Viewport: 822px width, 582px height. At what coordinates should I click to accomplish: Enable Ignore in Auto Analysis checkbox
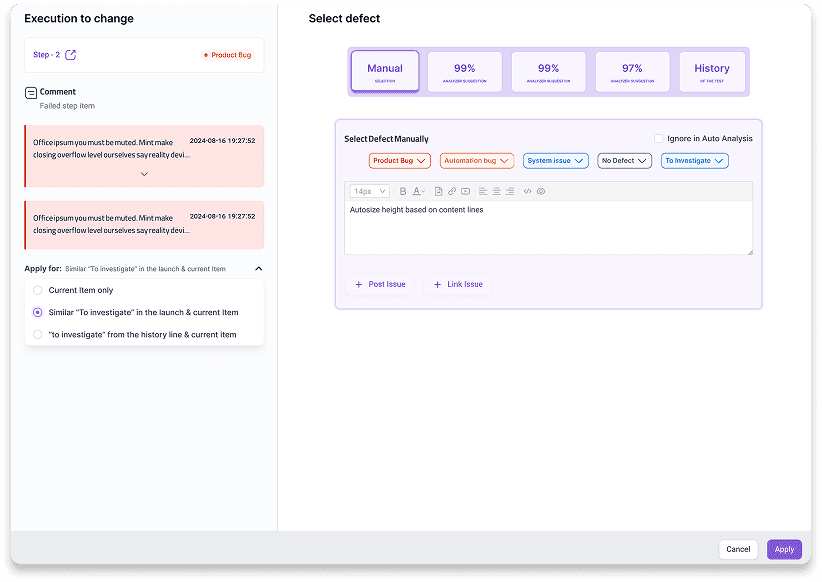point(658,138)
